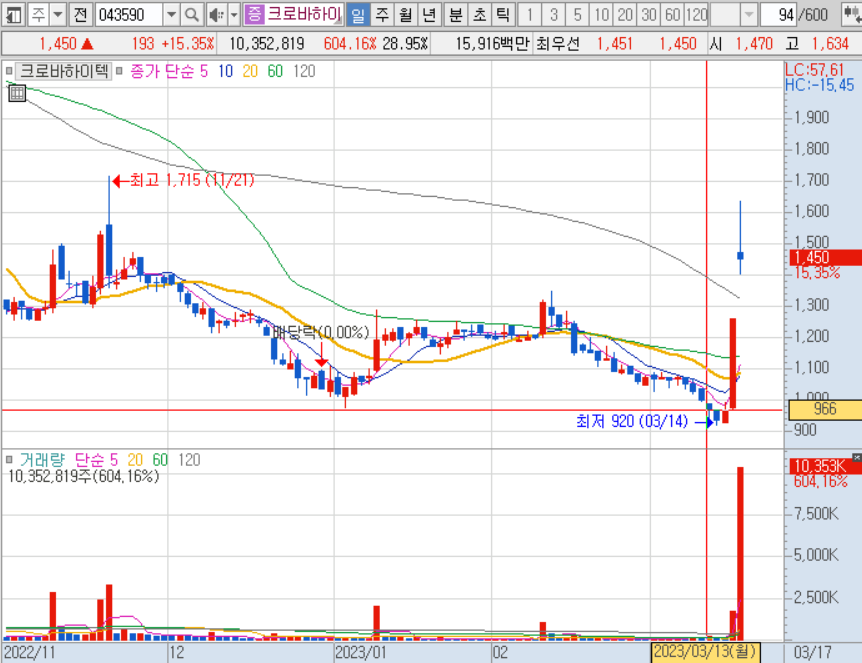Screen dimensions: 862x663
Task: Select the stock name field 크로바하이
Action: click(x=304, y=14)
